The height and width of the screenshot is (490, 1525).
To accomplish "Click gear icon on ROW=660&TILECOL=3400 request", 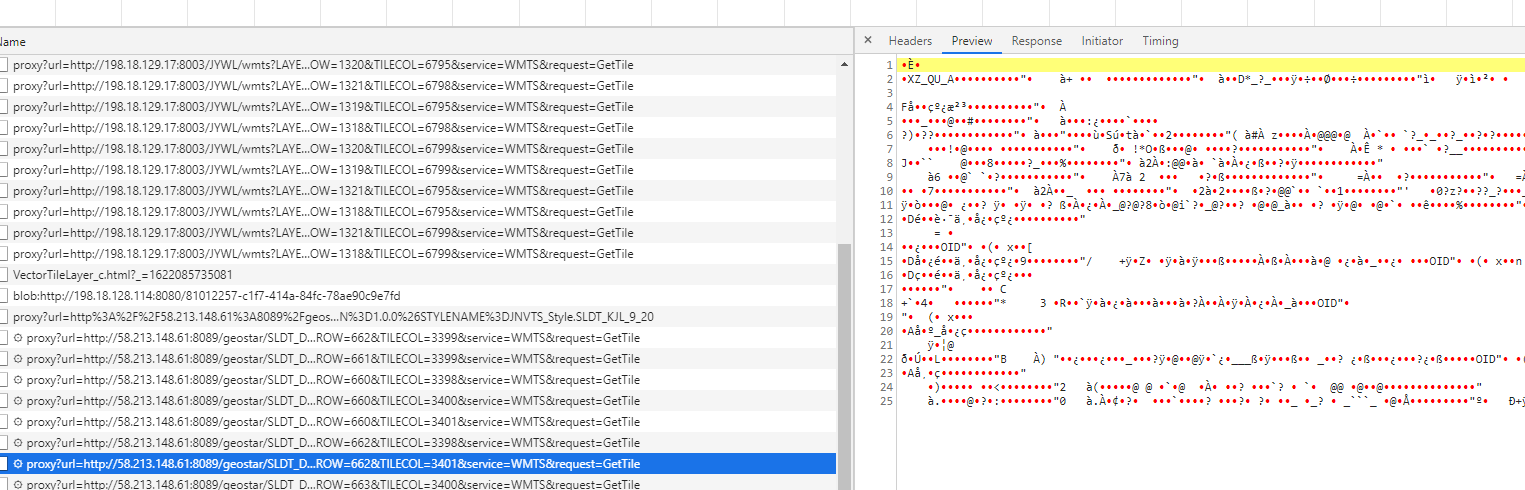I will click(18, 401).
